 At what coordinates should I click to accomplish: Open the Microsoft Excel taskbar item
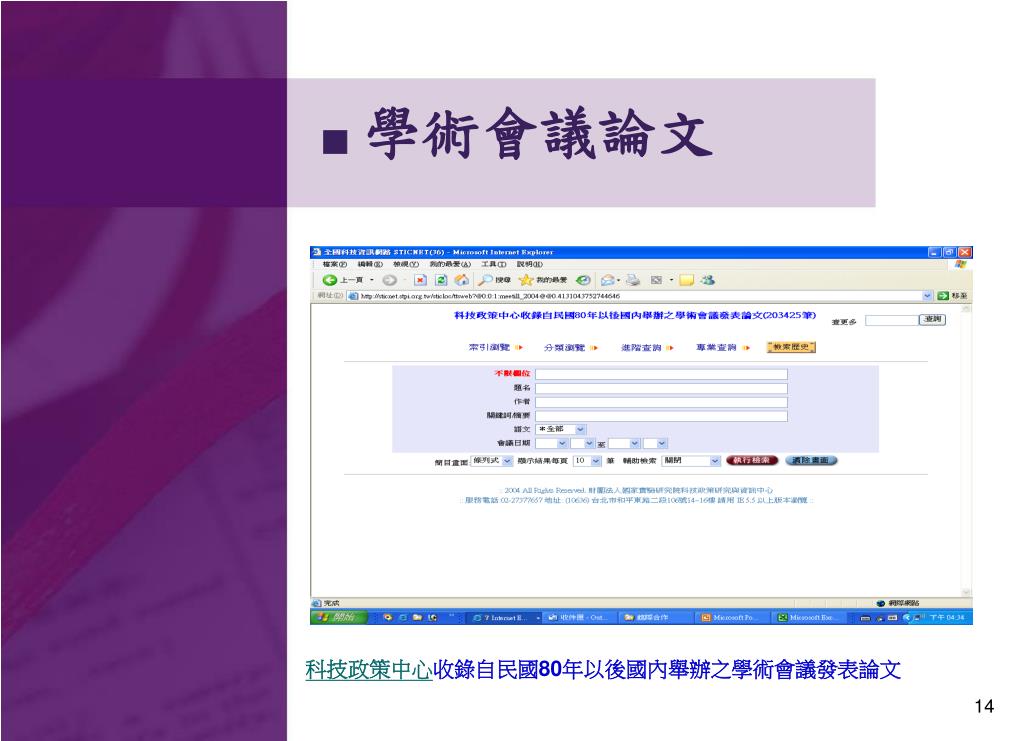pyautogui.click(x=807, y=617)
